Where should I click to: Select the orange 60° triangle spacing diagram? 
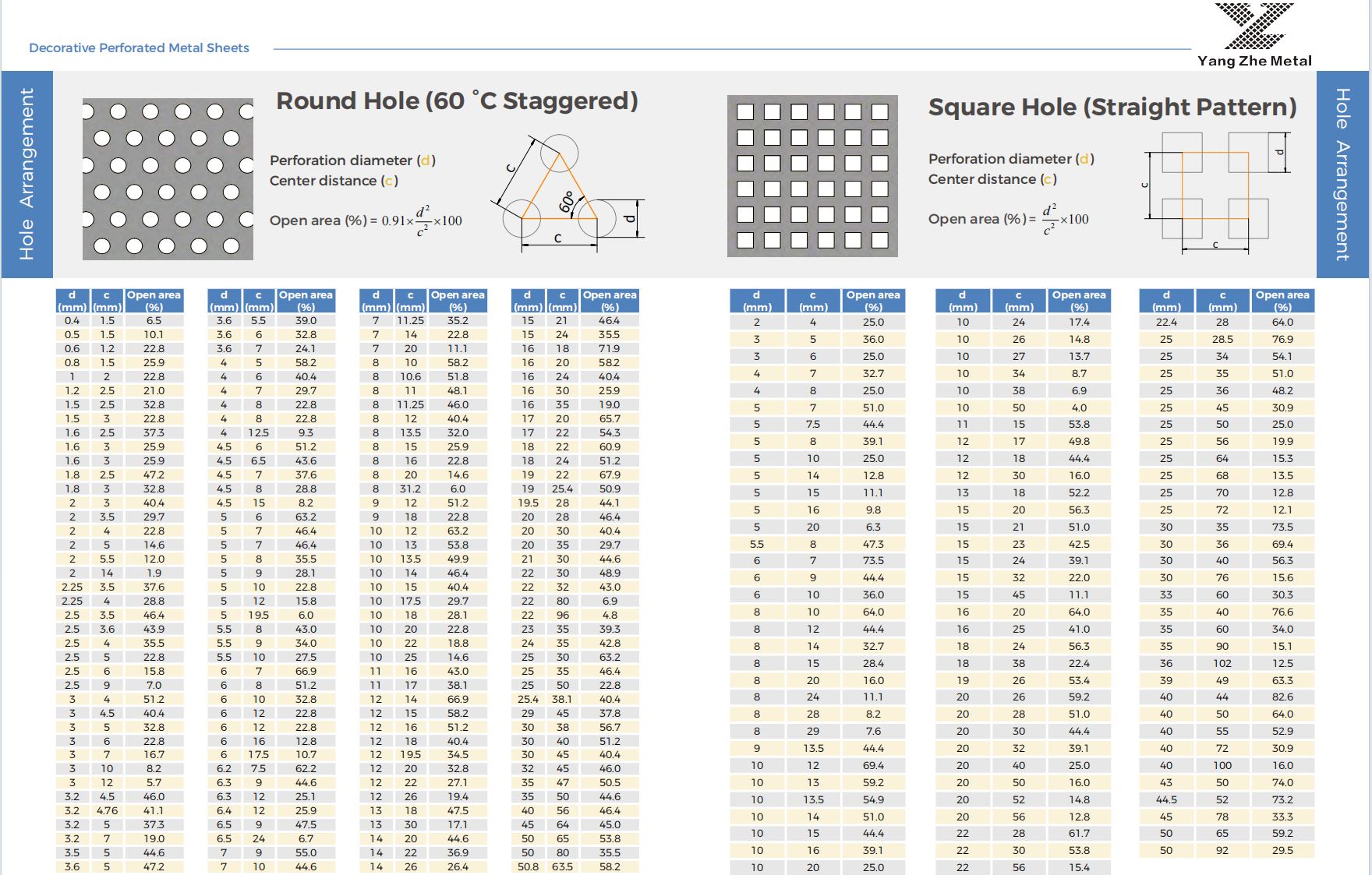[x=559, y=195]
